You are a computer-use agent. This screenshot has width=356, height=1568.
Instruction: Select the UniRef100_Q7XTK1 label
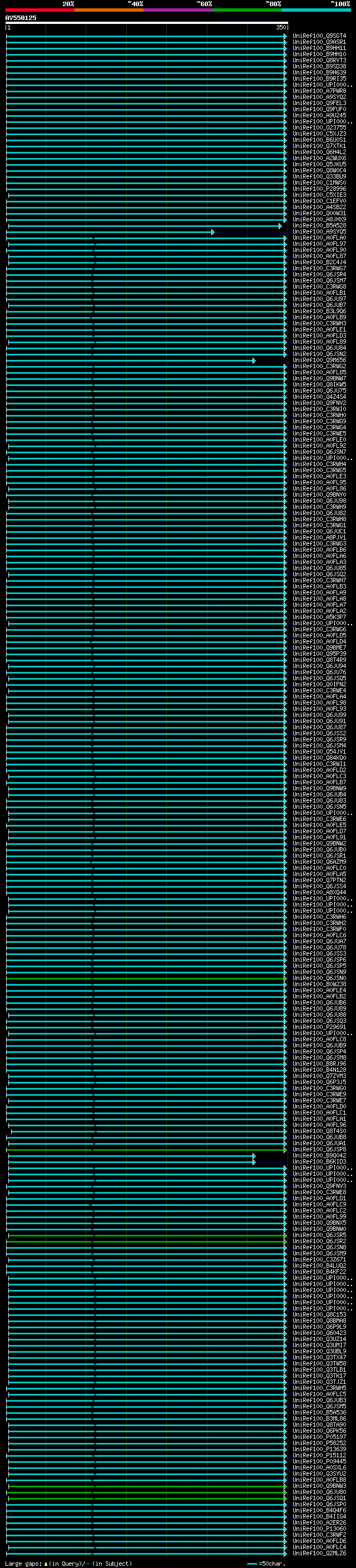pos(319,146)
